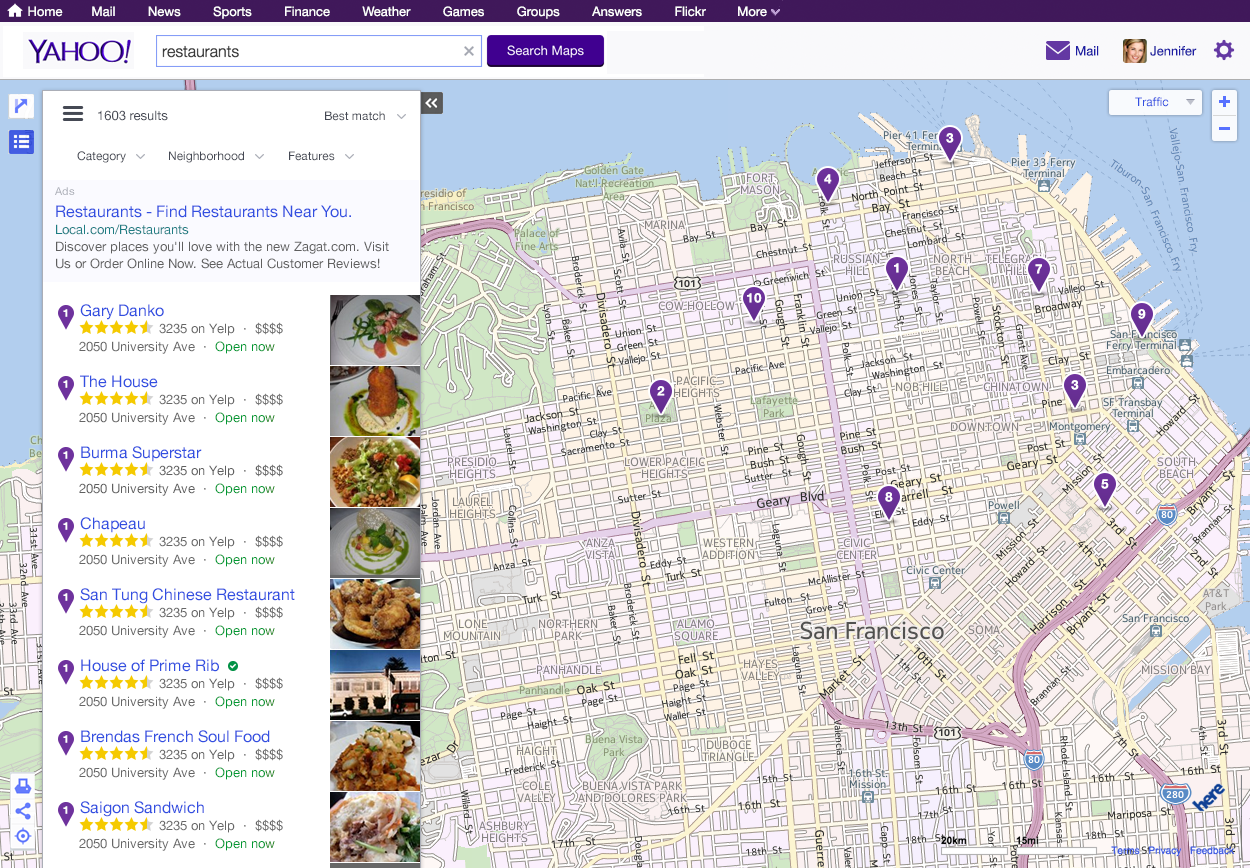Select map pin 5 near Mission St
This screenshot has height=868, width=1250.
1104,489
